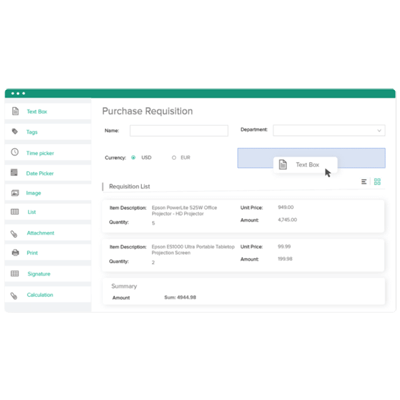Click the Calculation icon in sidebar
The image size is (400, 400).
pyautogui.click(x=14, y=296)
